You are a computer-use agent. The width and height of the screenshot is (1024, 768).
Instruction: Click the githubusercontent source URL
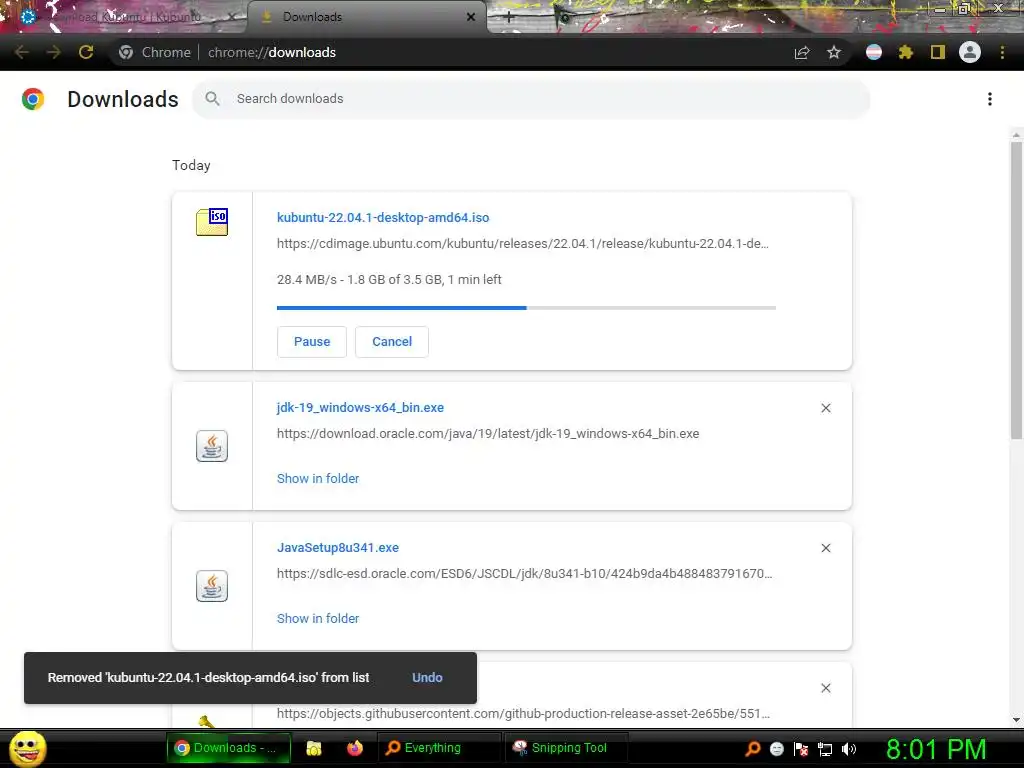[x=523, y=713]
